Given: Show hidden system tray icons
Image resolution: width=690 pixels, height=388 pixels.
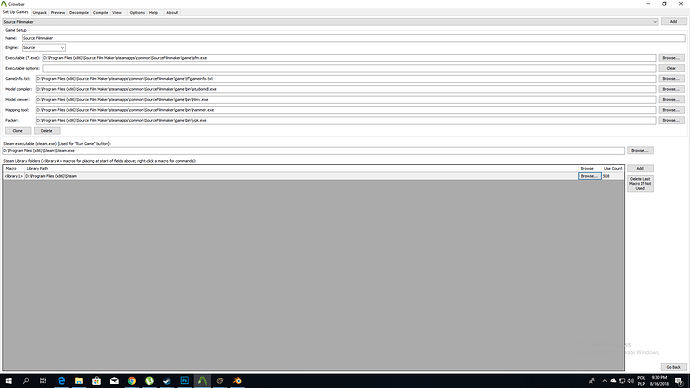Looking at the screenshot, I should tap(605, 381).
